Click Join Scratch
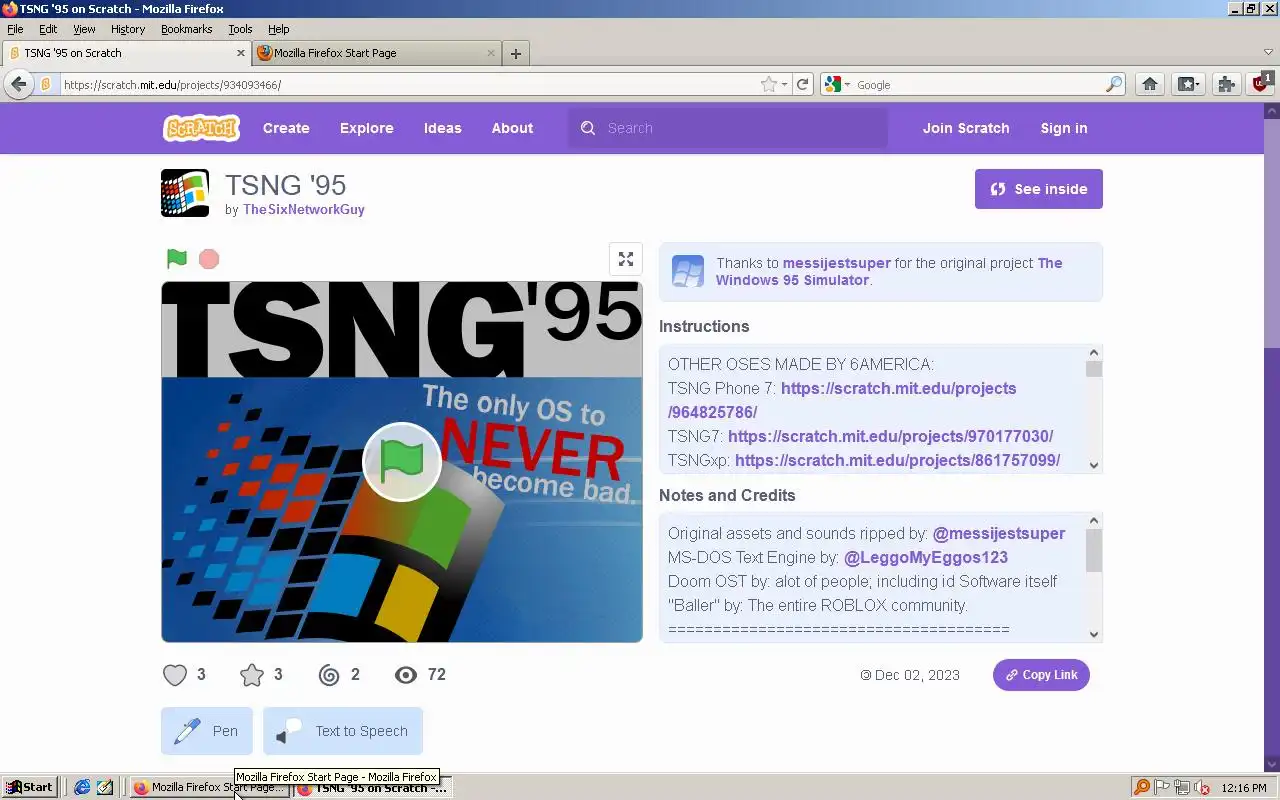The height and width of the screenshot is (800, 1280). (x=966, y=128)
